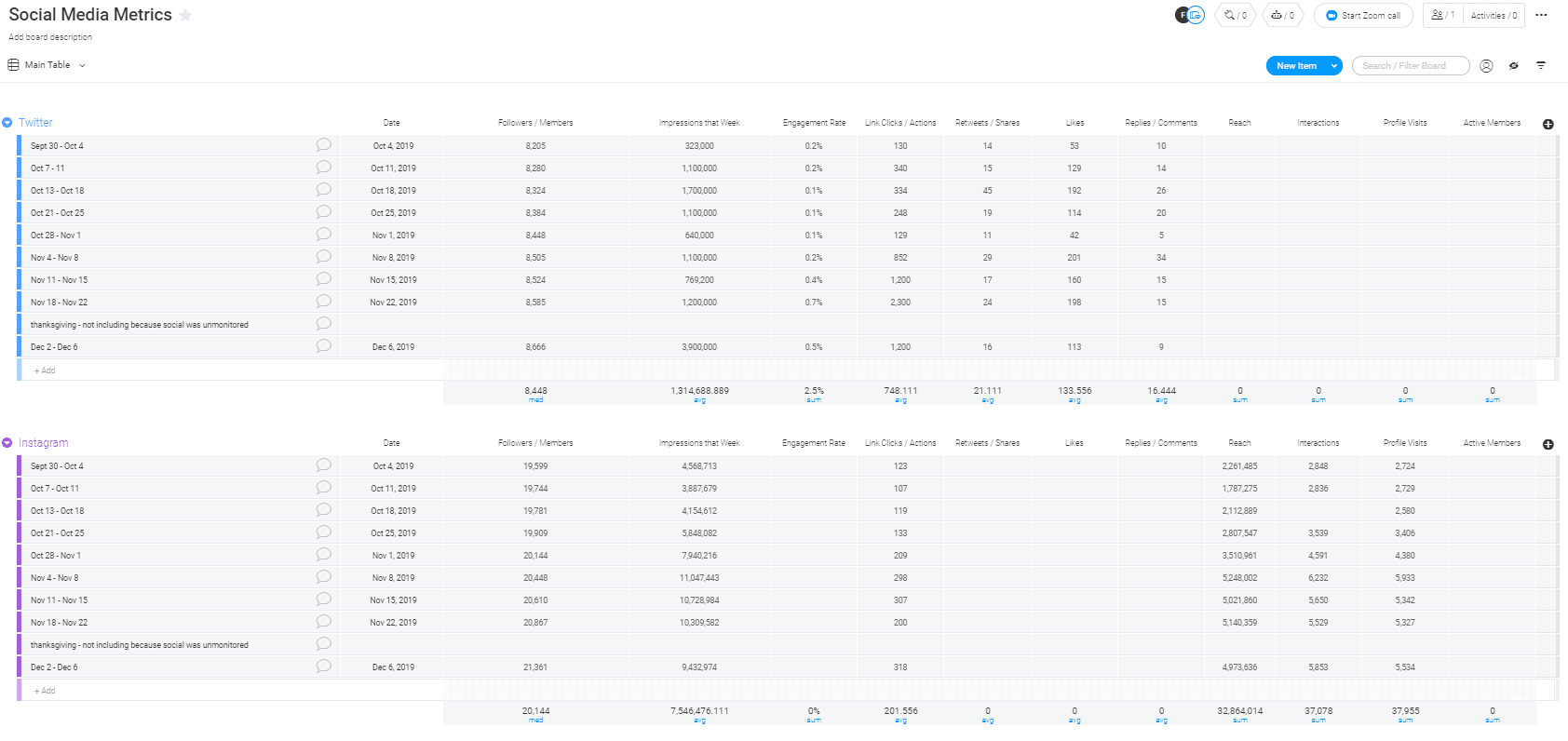Click the dark F user avatar
The image size is (1568, 741).
click(x=1182, y=15)
